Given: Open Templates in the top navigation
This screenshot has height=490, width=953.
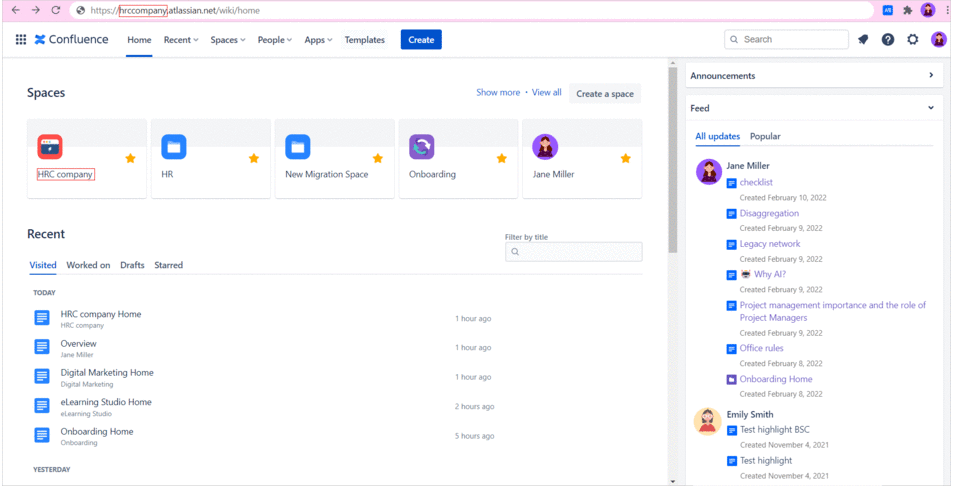Looking at the screenshot, I should [365, 40].
